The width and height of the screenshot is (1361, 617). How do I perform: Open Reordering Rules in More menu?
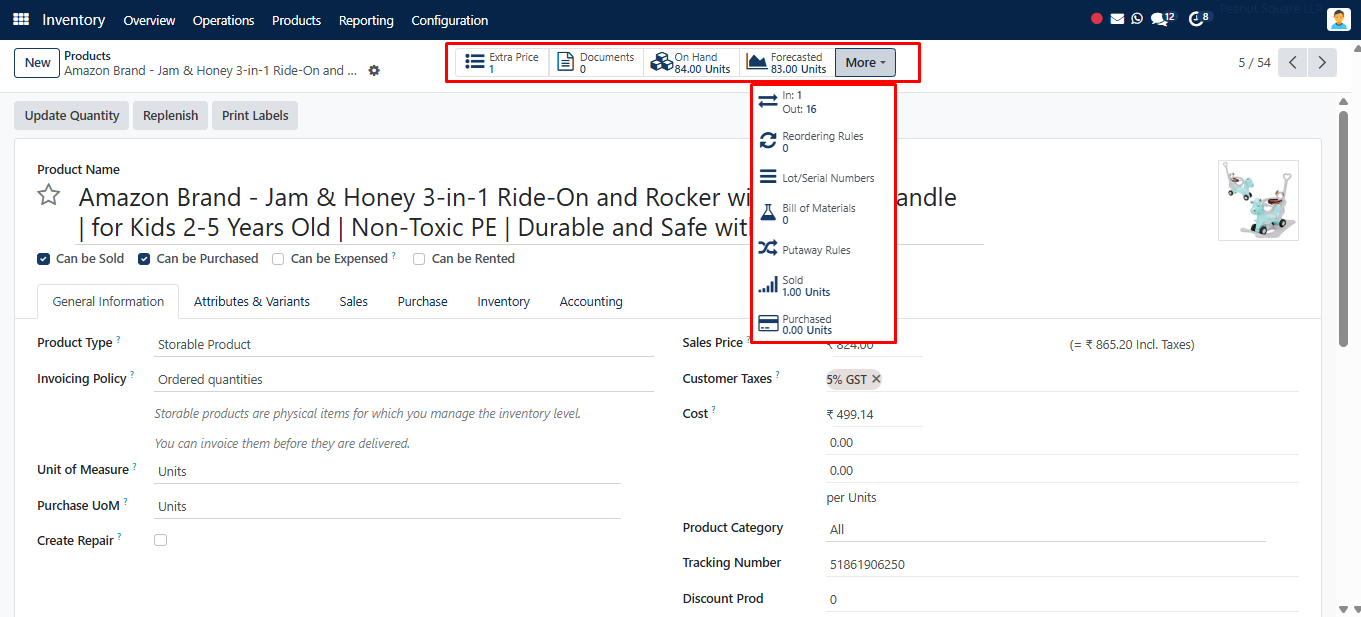point(822,141)
